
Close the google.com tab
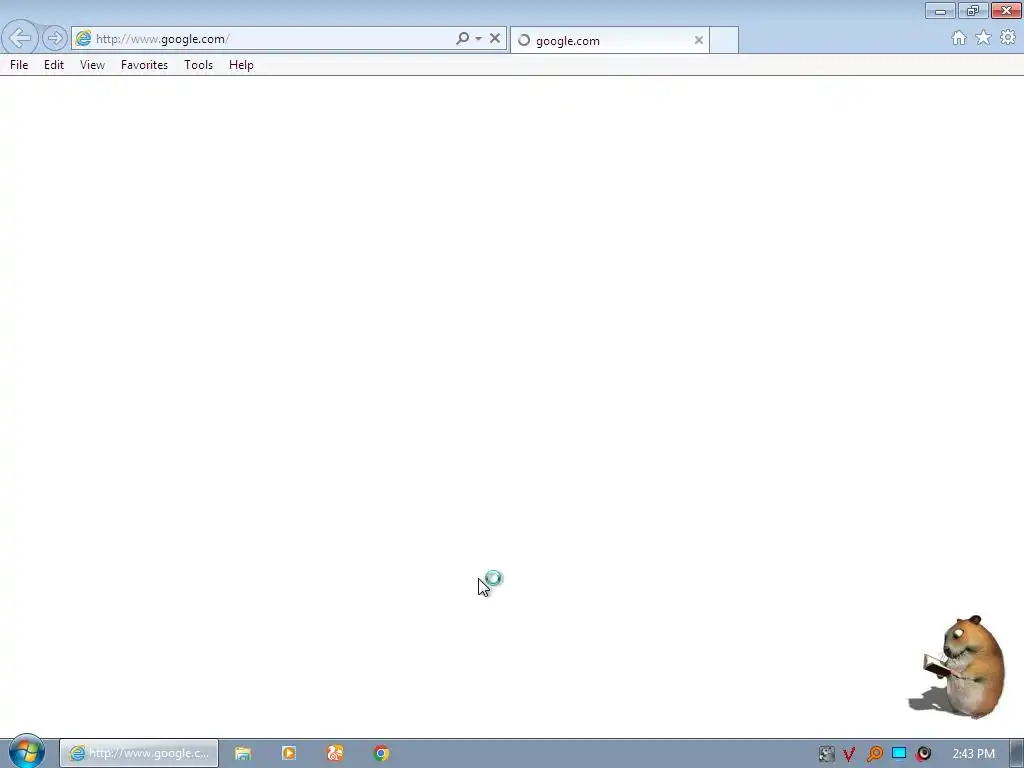[x=699, y=40]
